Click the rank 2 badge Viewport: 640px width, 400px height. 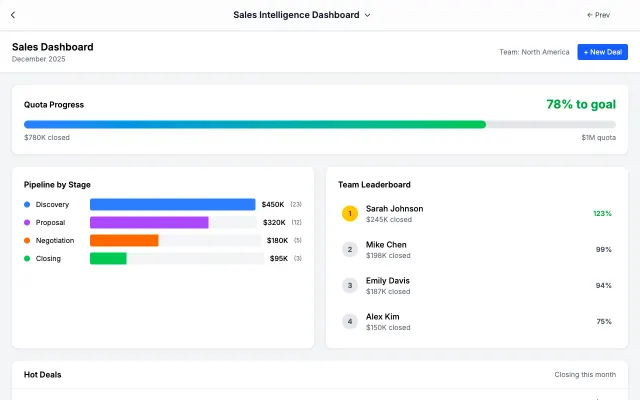(350, 249)
